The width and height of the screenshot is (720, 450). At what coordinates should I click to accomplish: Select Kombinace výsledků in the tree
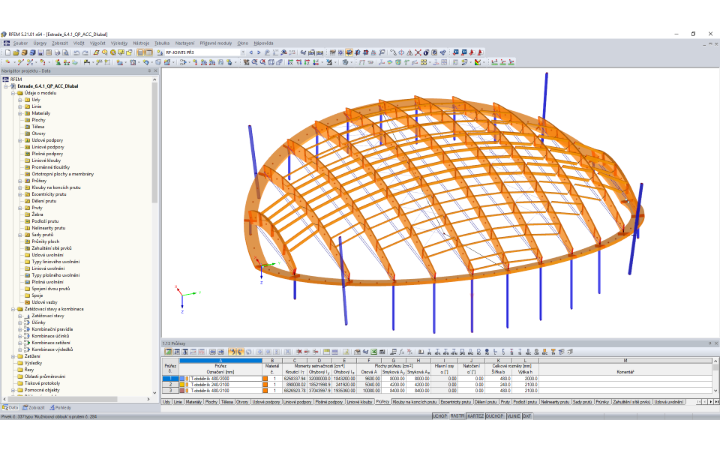[x=52, y=349]
